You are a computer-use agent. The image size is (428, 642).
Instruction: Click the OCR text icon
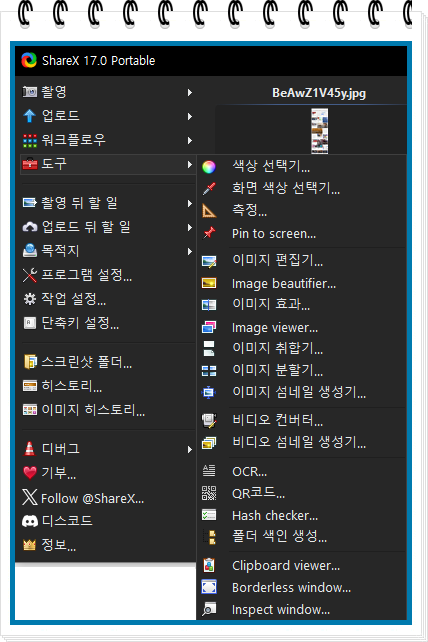209,471
